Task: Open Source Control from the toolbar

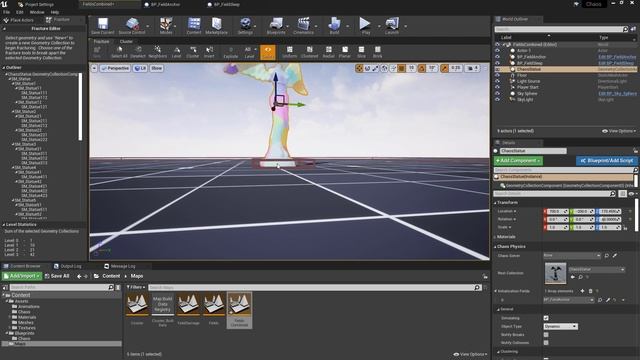Action: tap(132, 26)
